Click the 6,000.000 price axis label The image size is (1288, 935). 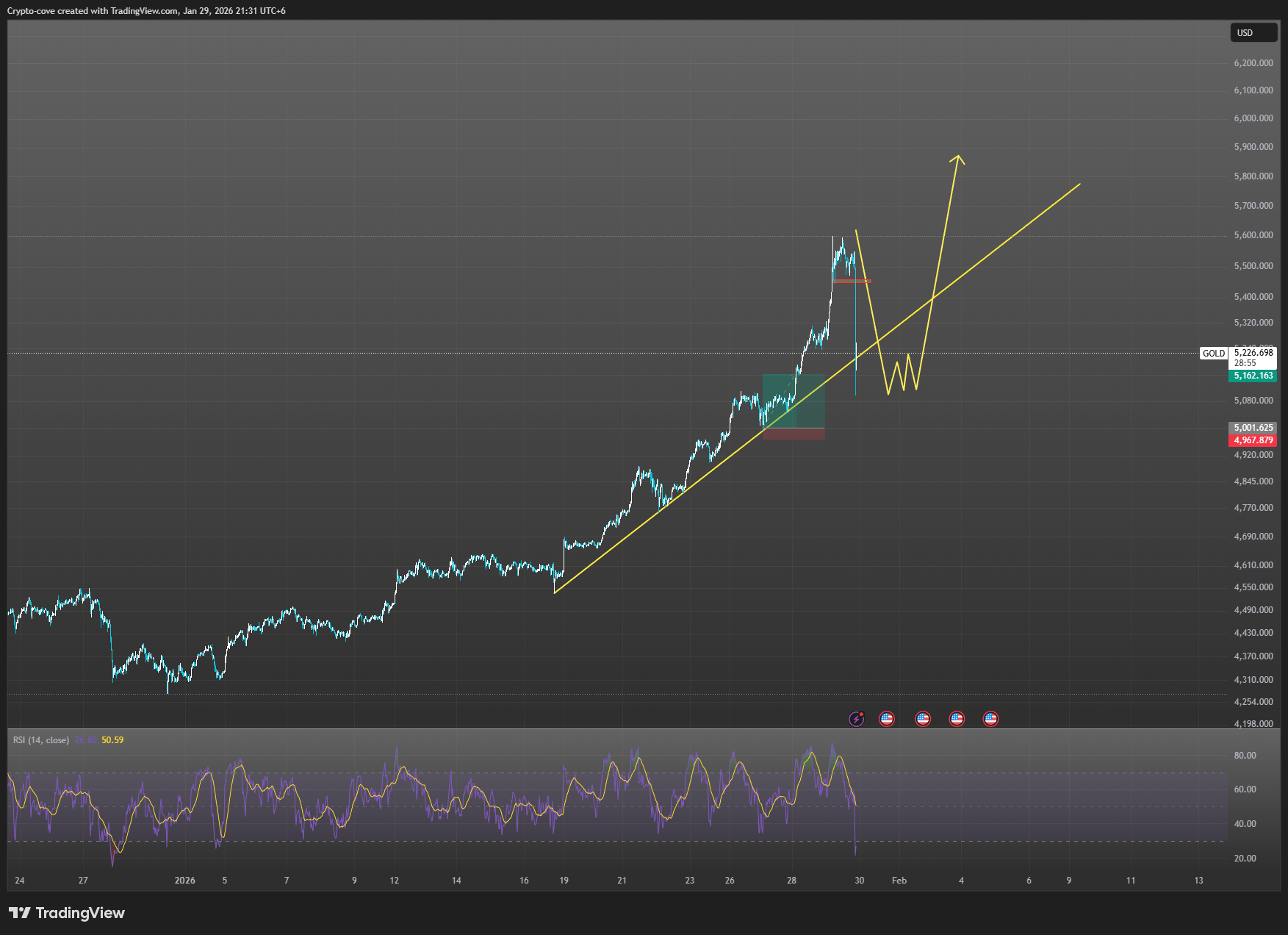pos(1253,118)
